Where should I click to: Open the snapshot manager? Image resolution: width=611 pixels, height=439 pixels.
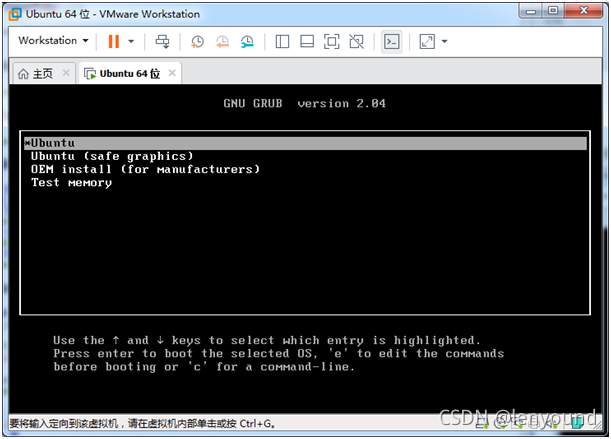tap(247, 41)
